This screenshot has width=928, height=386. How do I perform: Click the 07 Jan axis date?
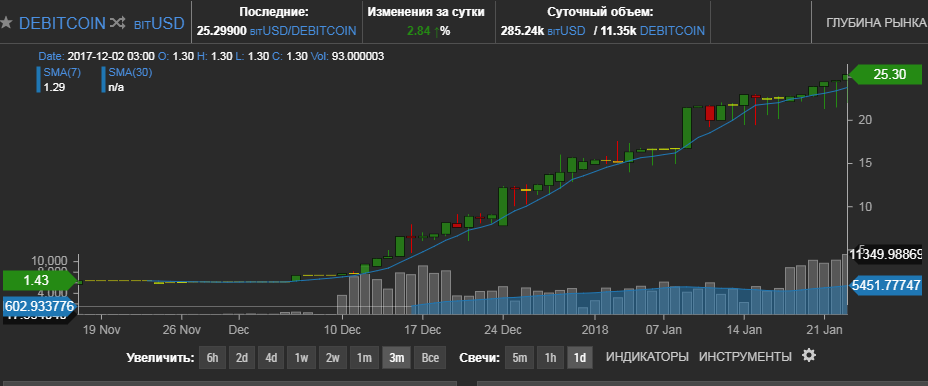coord(663,329)
